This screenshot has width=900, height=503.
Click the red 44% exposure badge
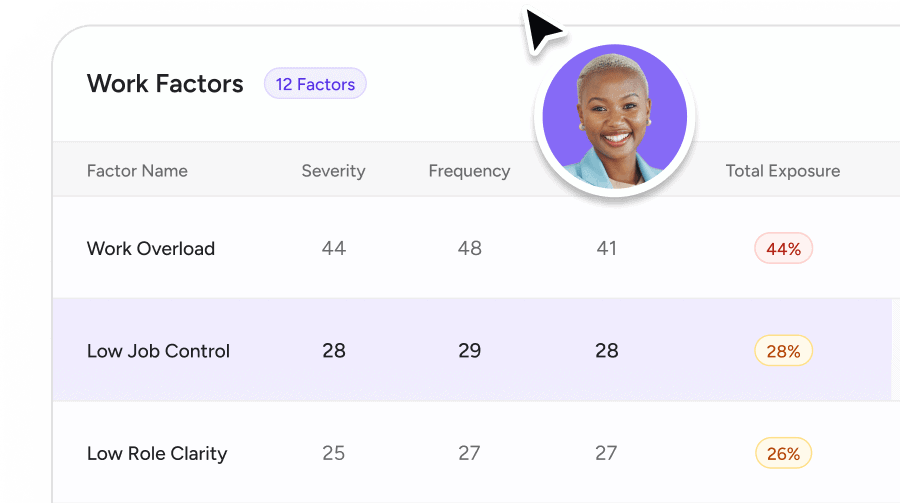tap(783, 249)
